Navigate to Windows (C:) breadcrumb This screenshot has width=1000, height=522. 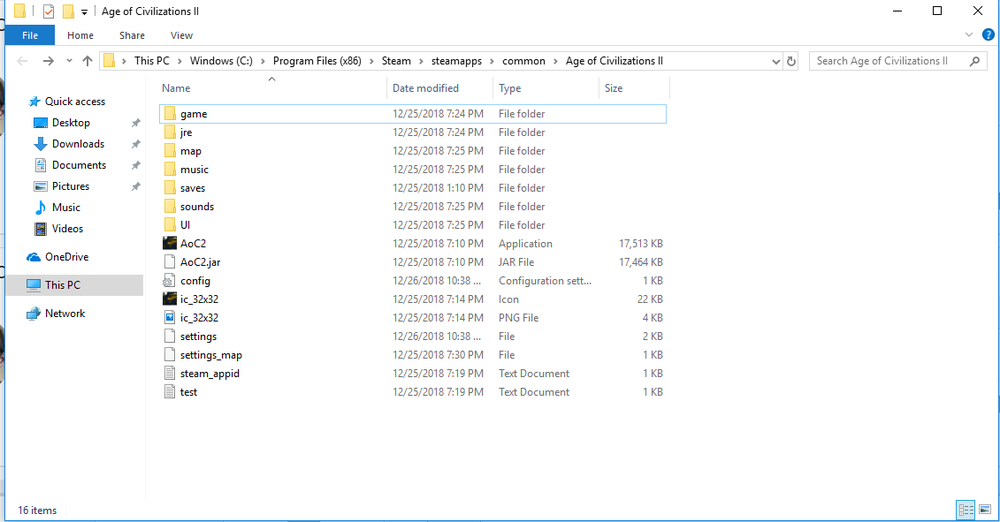click(221, 61)
